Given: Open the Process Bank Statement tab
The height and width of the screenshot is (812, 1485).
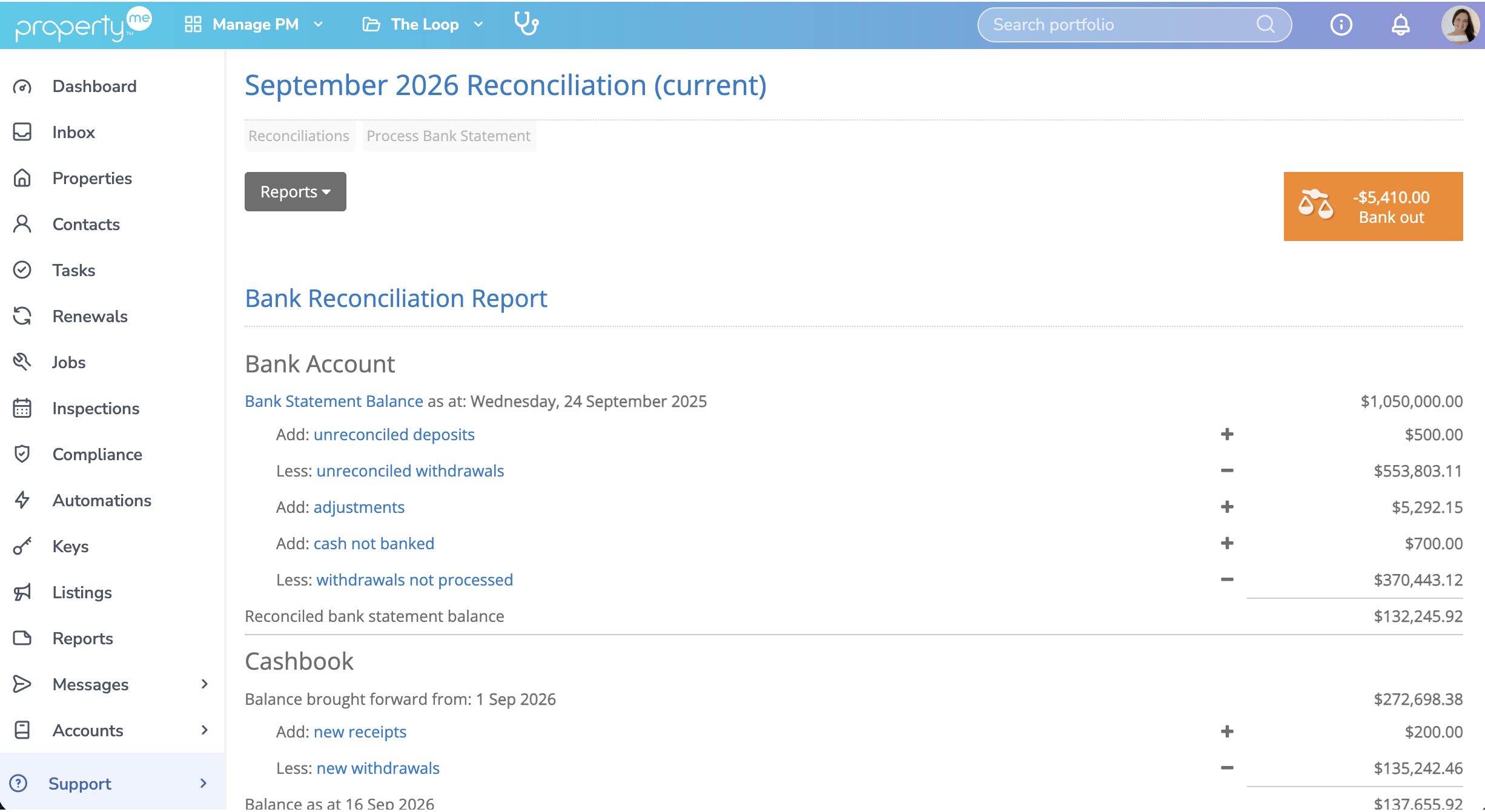Looking at the screenshot, I should (x=449, y=136).
